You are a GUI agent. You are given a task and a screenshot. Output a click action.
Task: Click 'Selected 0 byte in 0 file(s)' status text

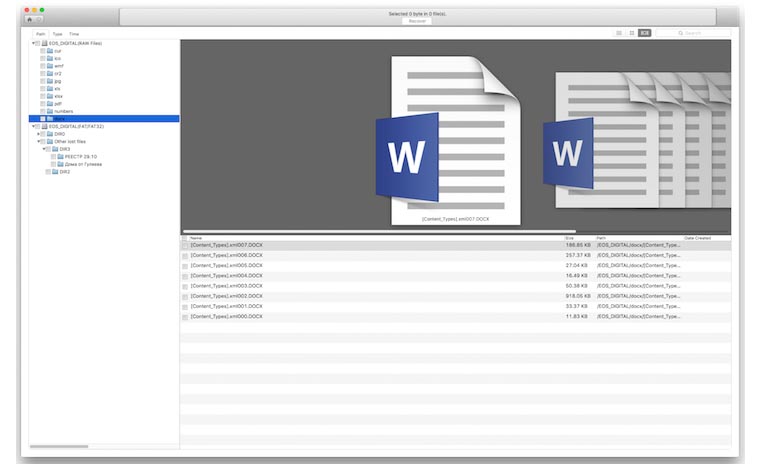point(417,14)
